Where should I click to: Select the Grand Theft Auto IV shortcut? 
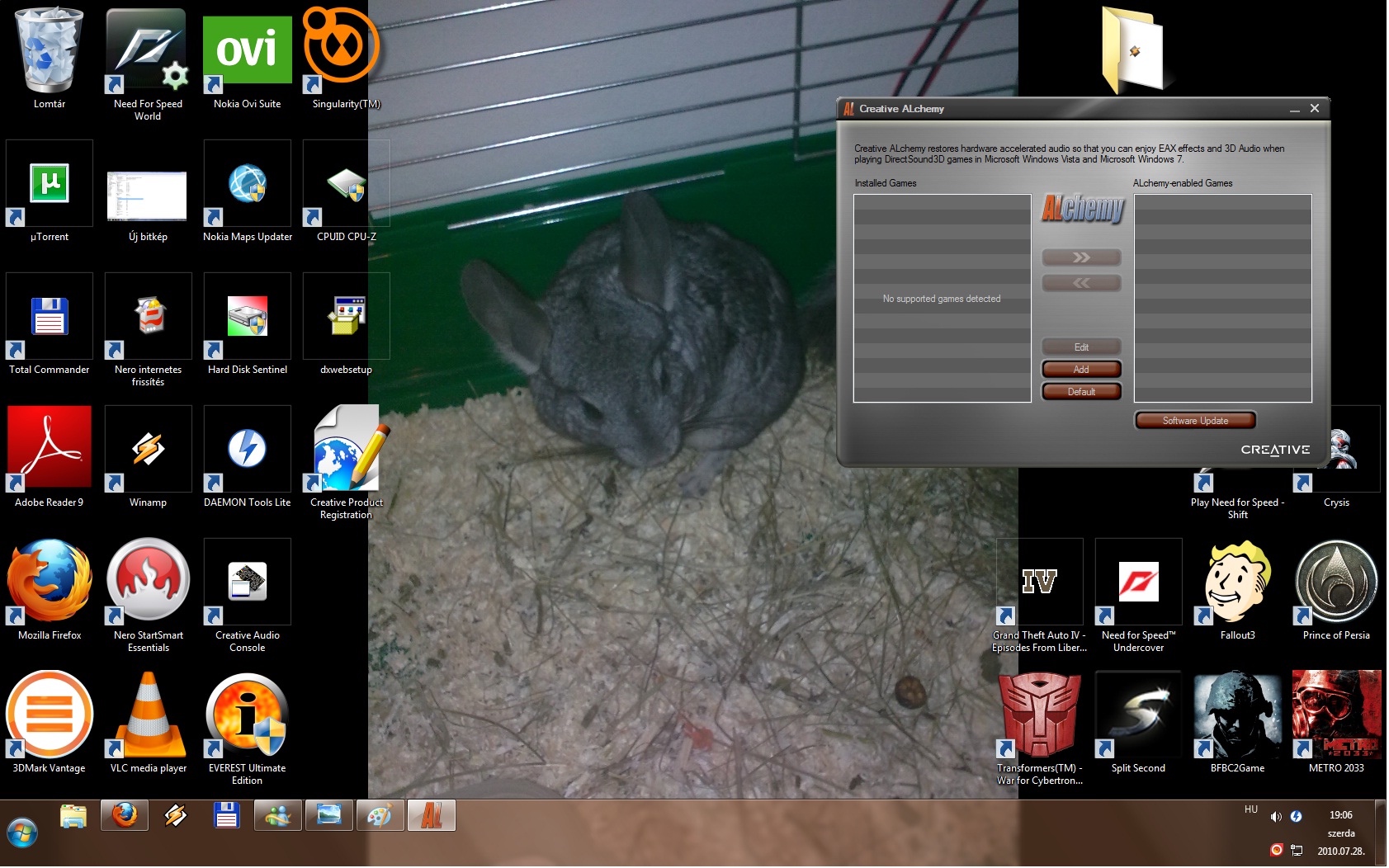click(x=1039, y=596)
